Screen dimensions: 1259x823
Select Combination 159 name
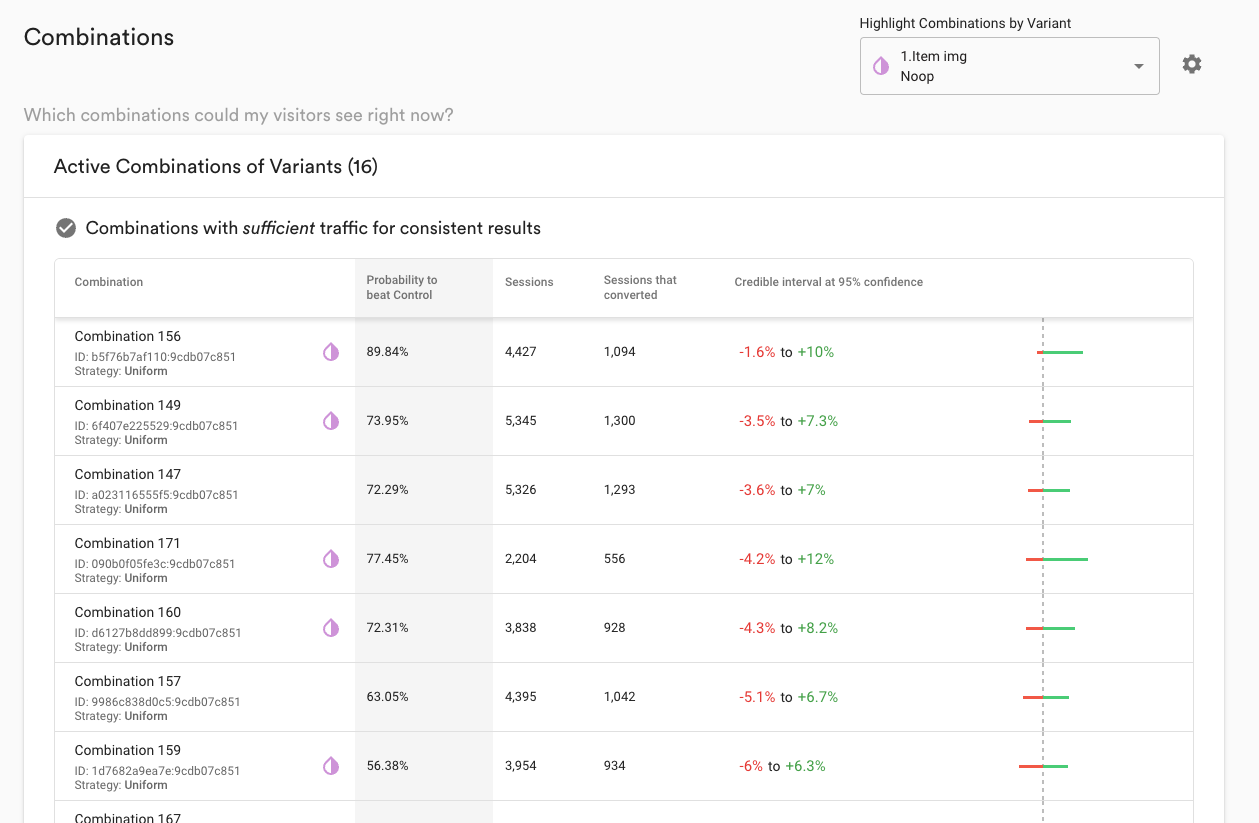[128, 750]
